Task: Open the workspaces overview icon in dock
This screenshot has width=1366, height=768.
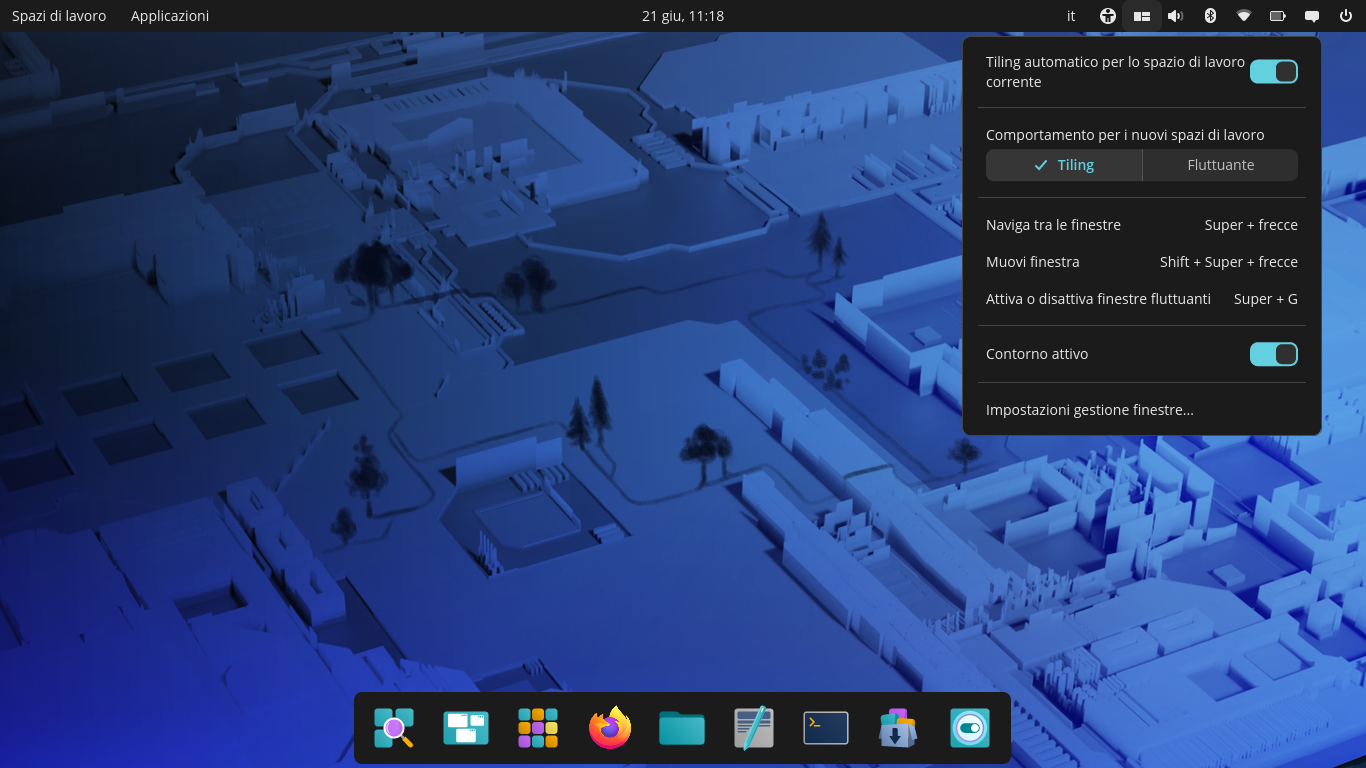Action: point(466,728)
